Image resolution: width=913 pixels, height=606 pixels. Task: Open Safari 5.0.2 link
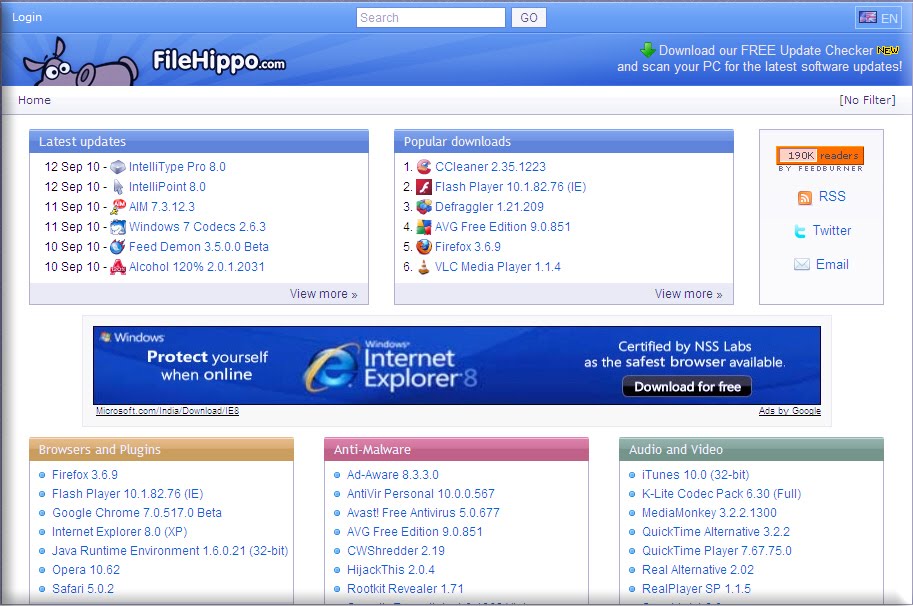(x=83, y=589)
